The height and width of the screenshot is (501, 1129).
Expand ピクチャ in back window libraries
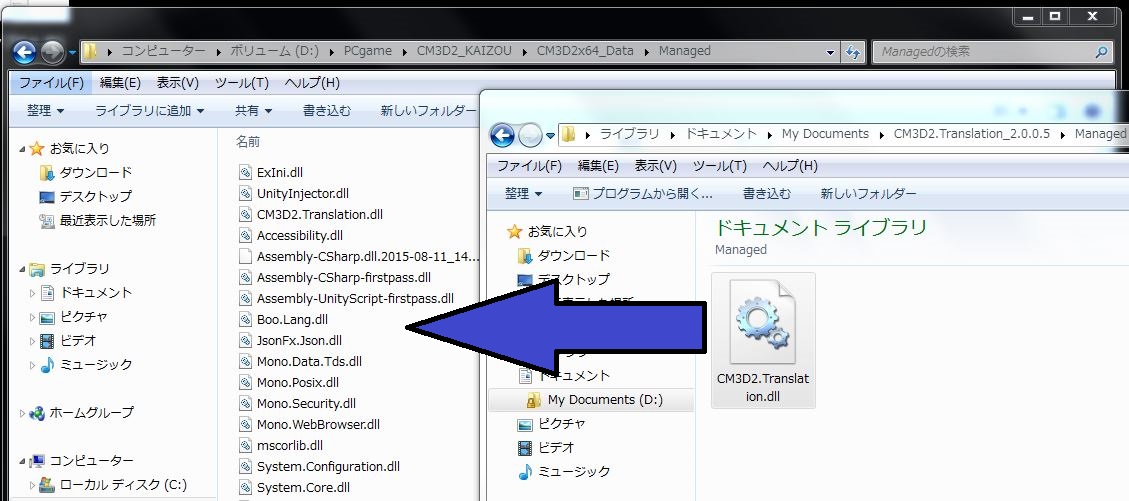pyautogui.click(x=32, y=317)
